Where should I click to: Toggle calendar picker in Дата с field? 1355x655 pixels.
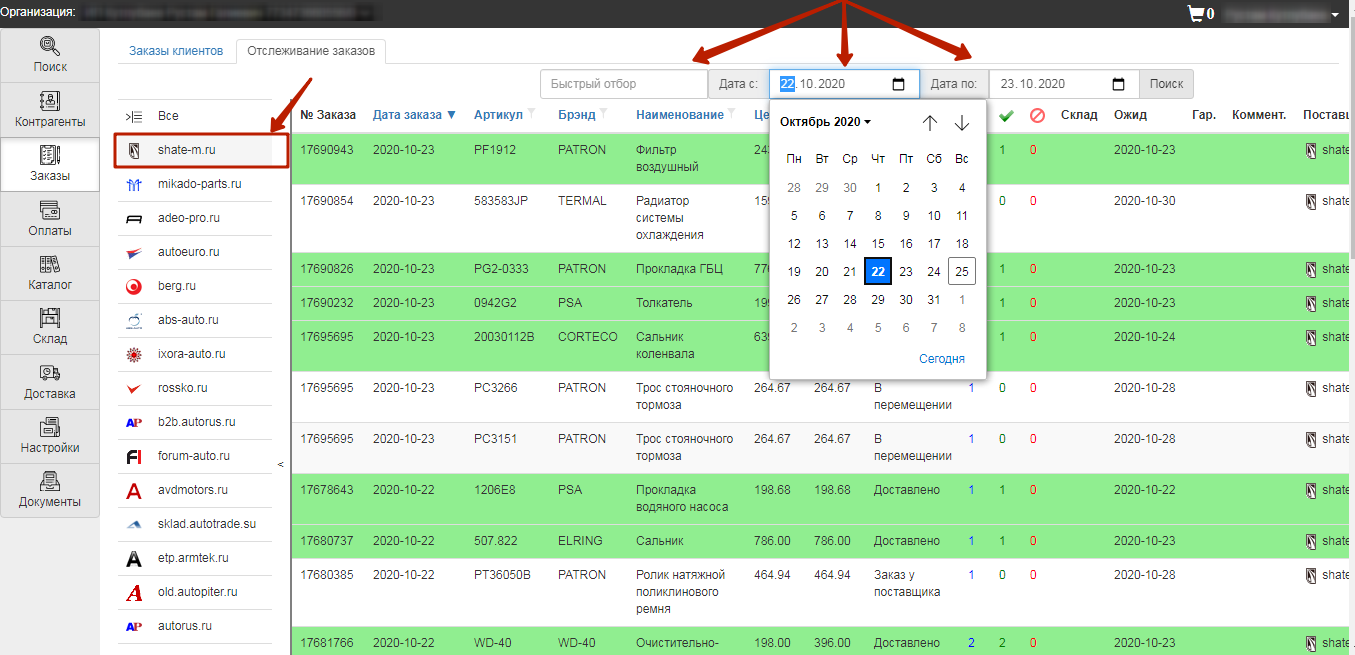click(898, 84)
